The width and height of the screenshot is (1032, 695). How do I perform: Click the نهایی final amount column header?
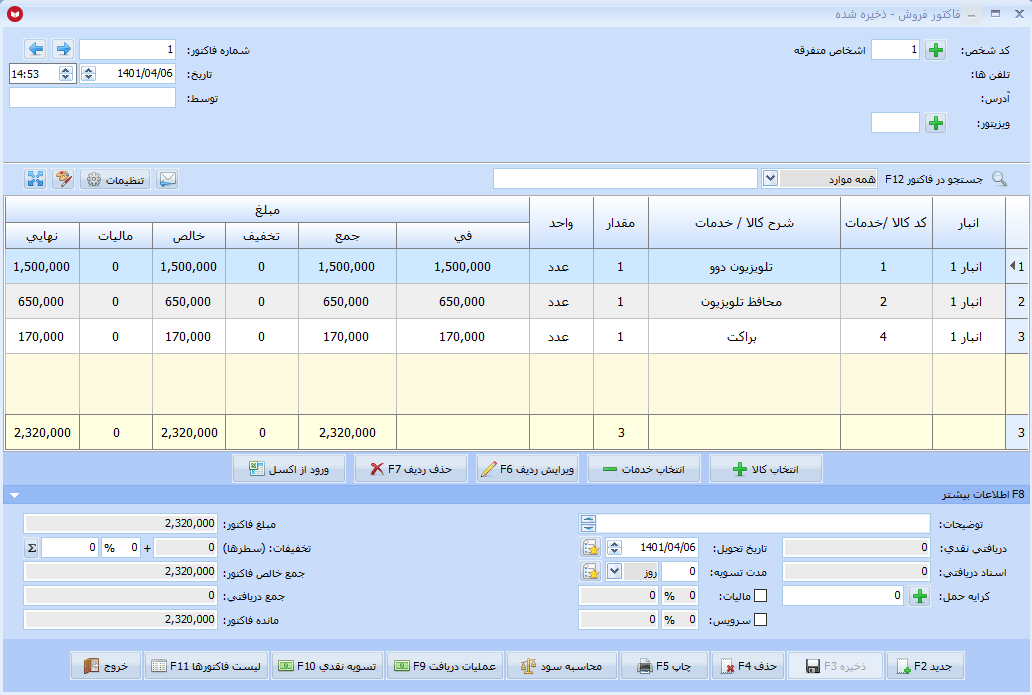tap(42, 236)
